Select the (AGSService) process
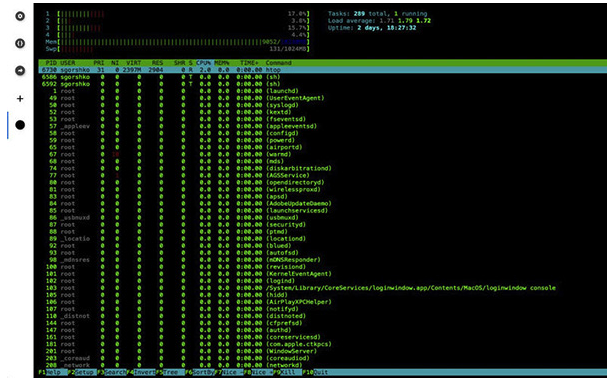 pyautogui.click(x=322, y=175)
